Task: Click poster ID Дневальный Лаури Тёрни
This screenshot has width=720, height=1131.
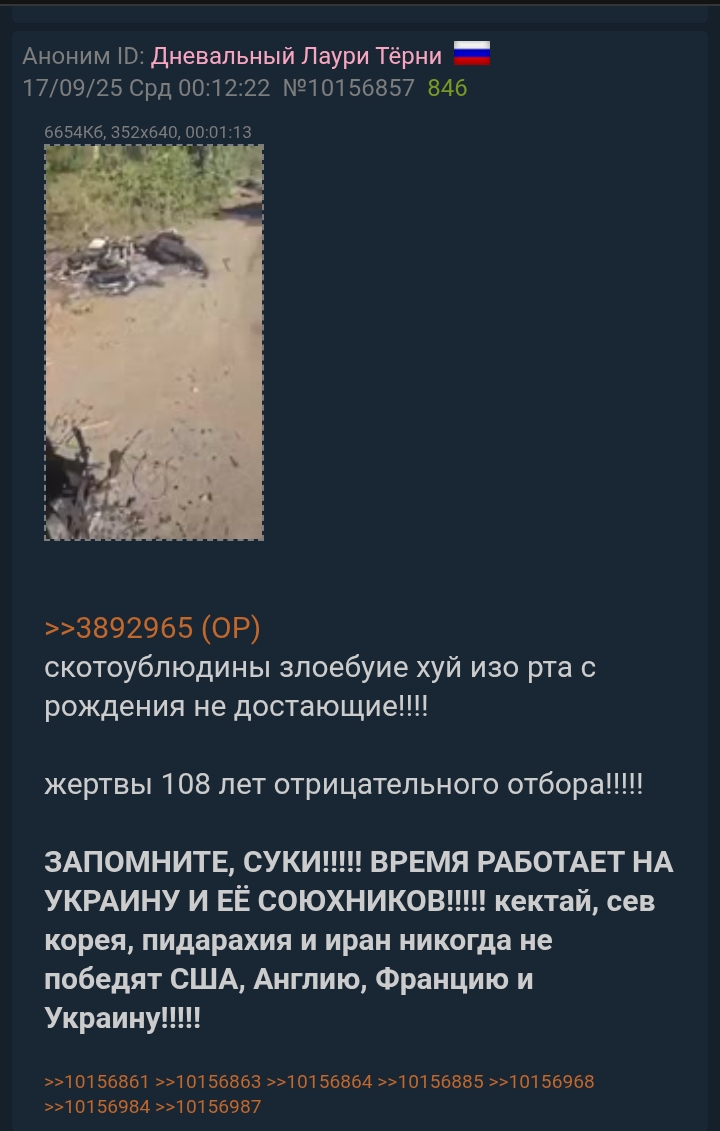Action: (296, 56)
